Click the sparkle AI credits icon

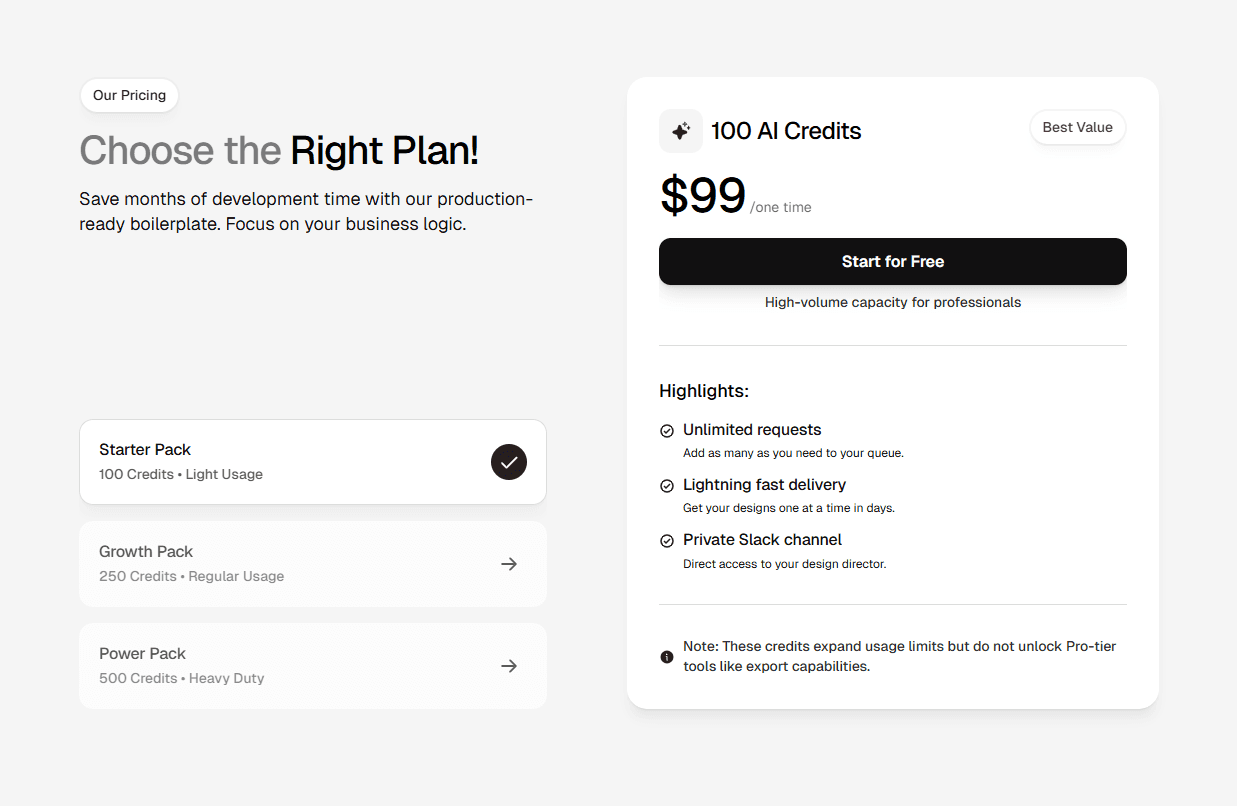click(681, 131)
